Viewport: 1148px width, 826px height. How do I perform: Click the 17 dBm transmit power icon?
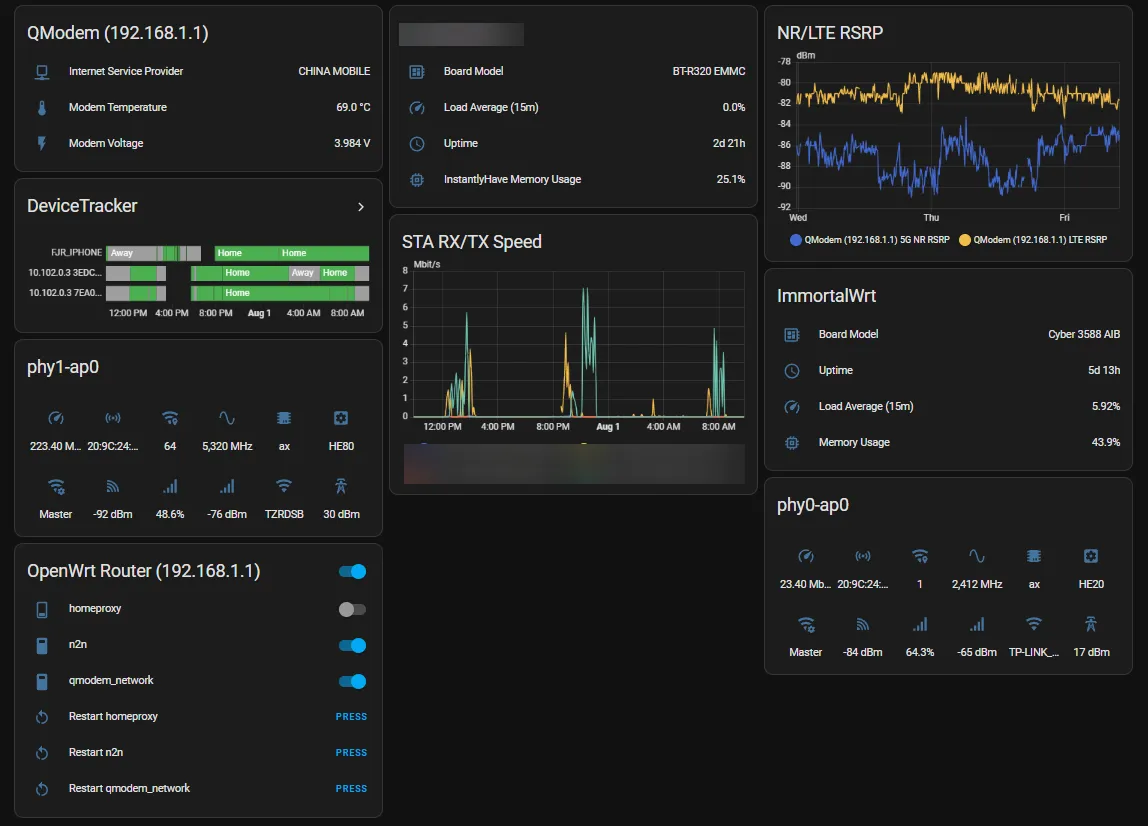click(x=1091, y=625)
